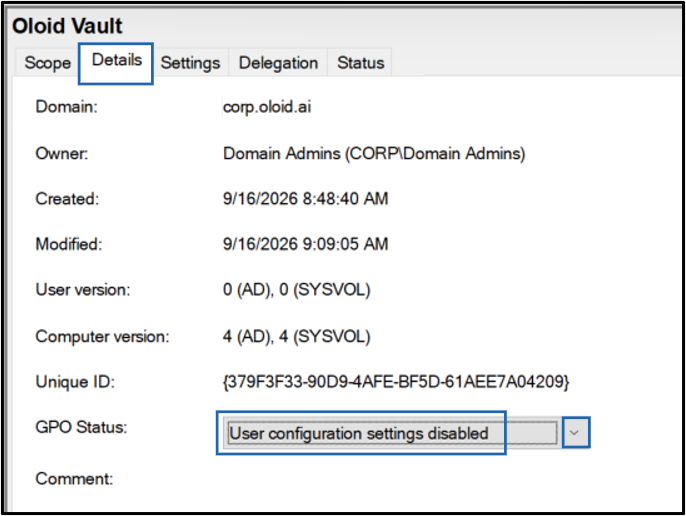
Task: Click the Unique ID: label
Action: [x=75, y=382]
